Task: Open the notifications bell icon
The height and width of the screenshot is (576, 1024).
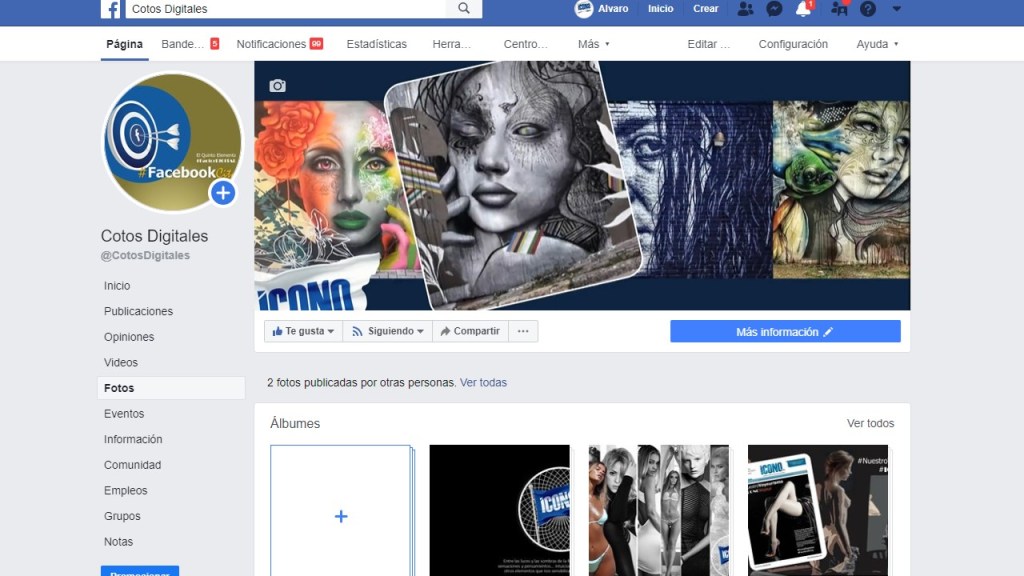Action: click(803, 9)
